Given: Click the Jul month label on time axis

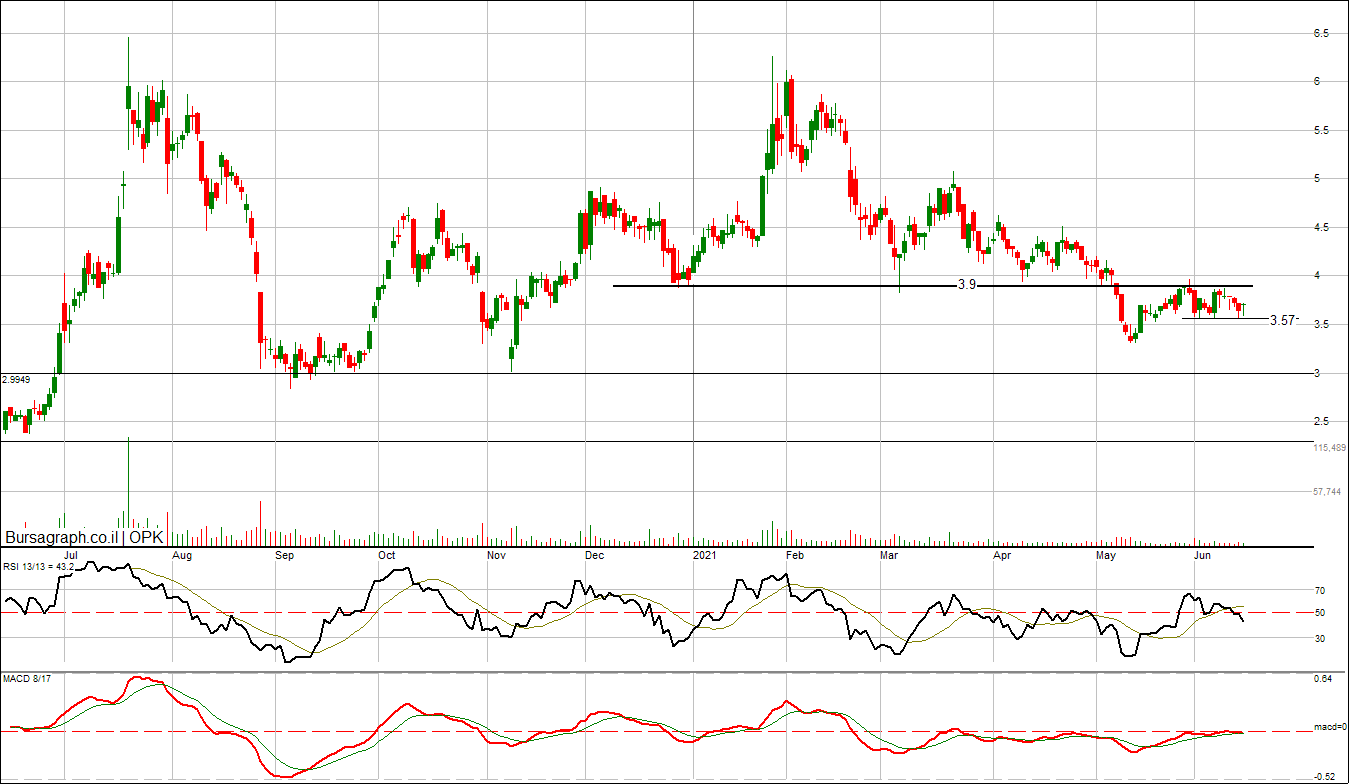Looking at the screenshot, I should pos(71,554).
